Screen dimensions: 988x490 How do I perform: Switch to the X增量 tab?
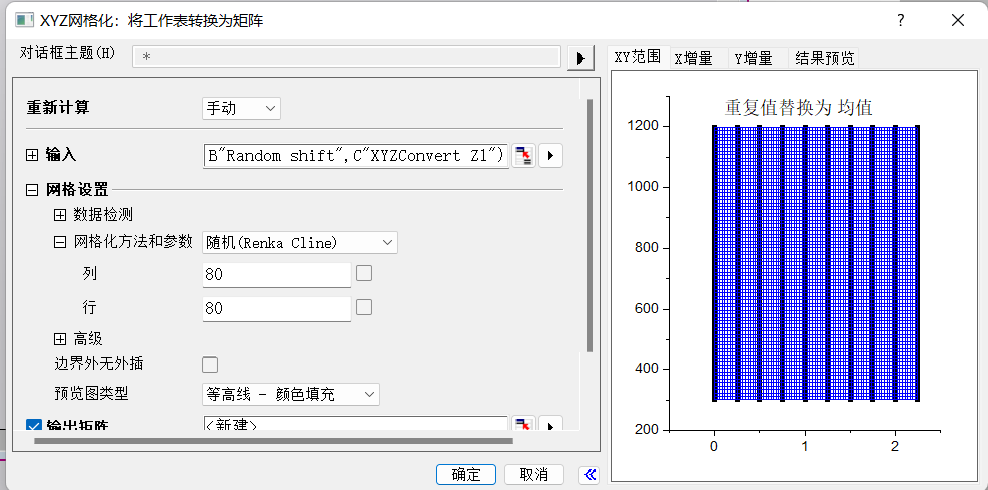tap(693, 58)
